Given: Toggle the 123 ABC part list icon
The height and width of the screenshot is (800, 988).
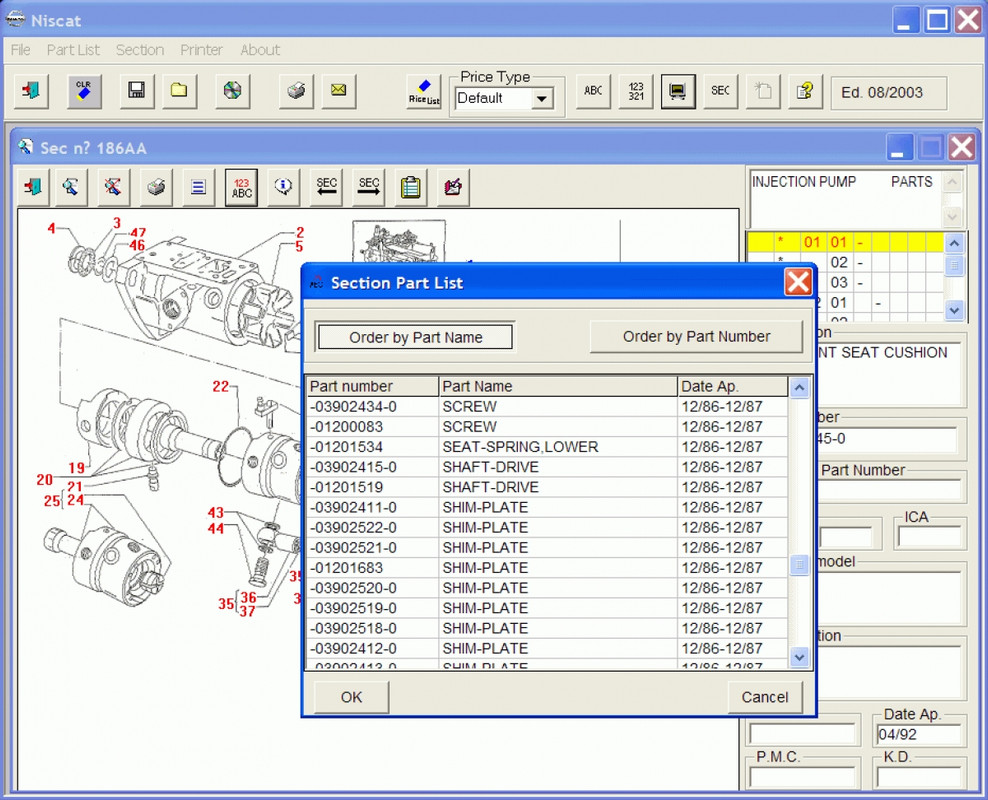Looking at the screenshot, I should pos(241,187).
